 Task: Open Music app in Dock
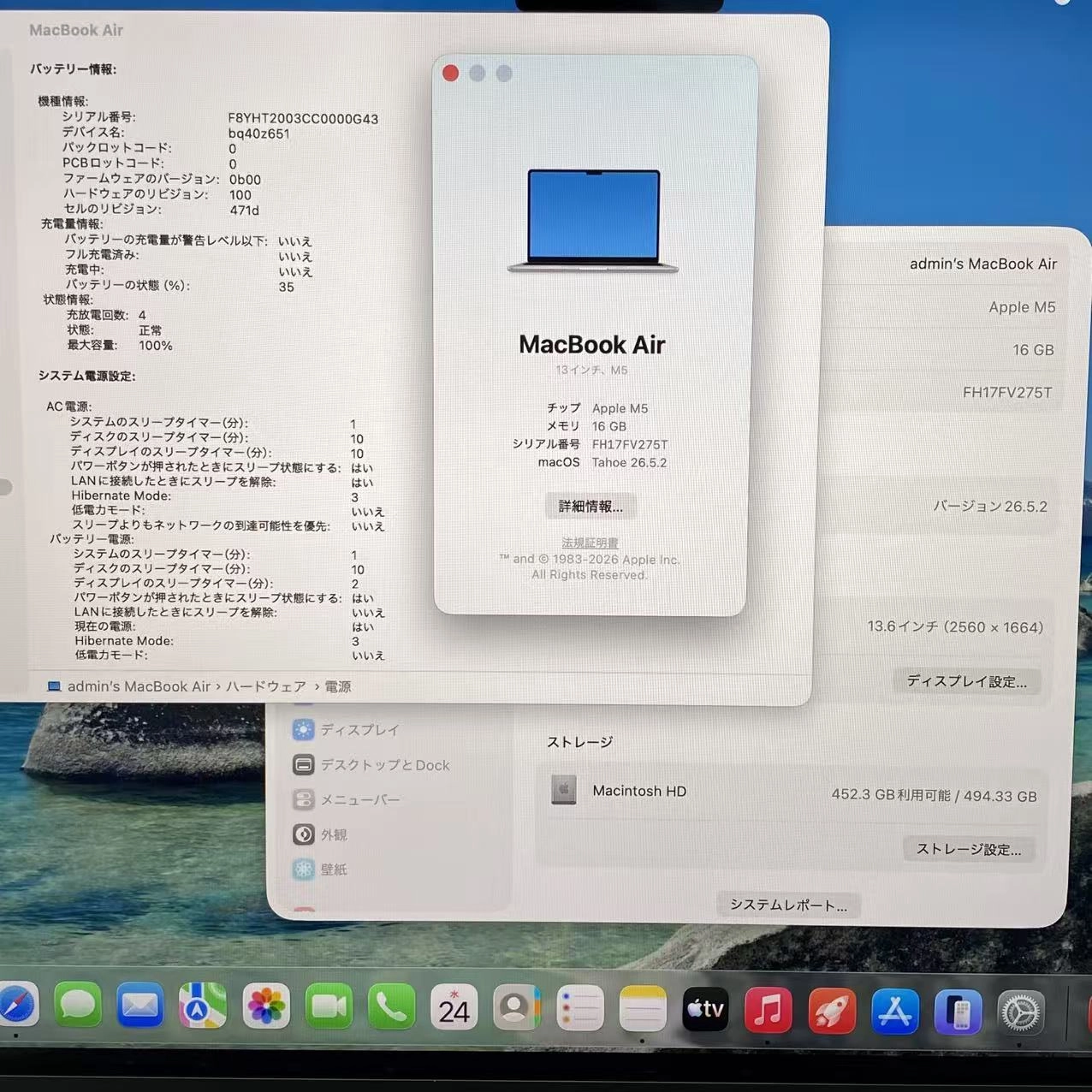(768, 1011)
